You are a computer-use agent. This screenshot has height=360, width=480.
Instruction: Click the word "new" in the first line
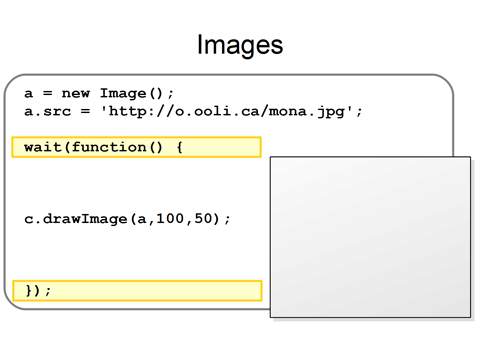coord(76,93)
